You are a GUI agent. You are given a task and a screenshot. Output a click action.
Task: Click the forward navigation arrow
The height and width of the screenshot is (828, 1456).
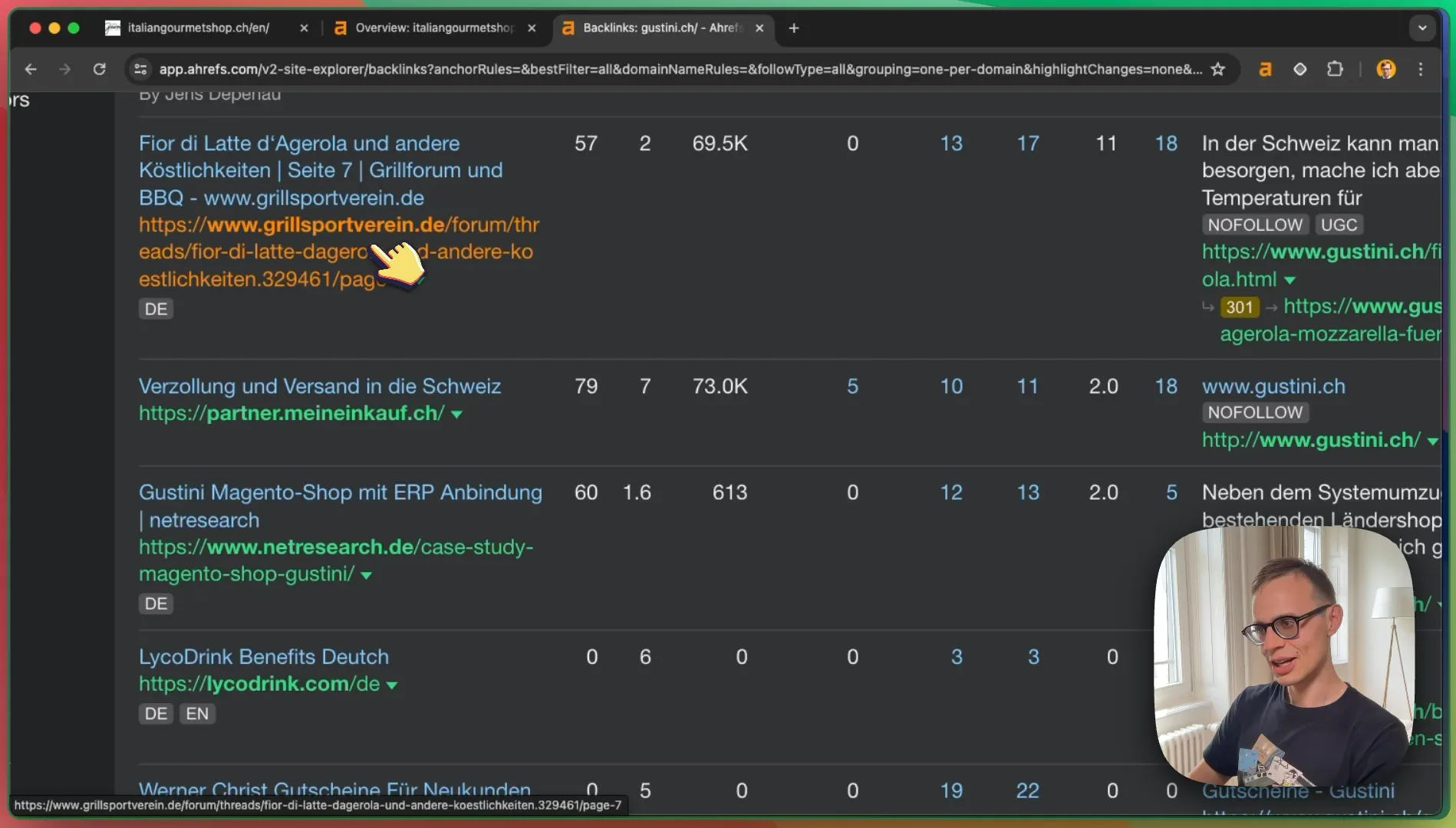(65, 69)
